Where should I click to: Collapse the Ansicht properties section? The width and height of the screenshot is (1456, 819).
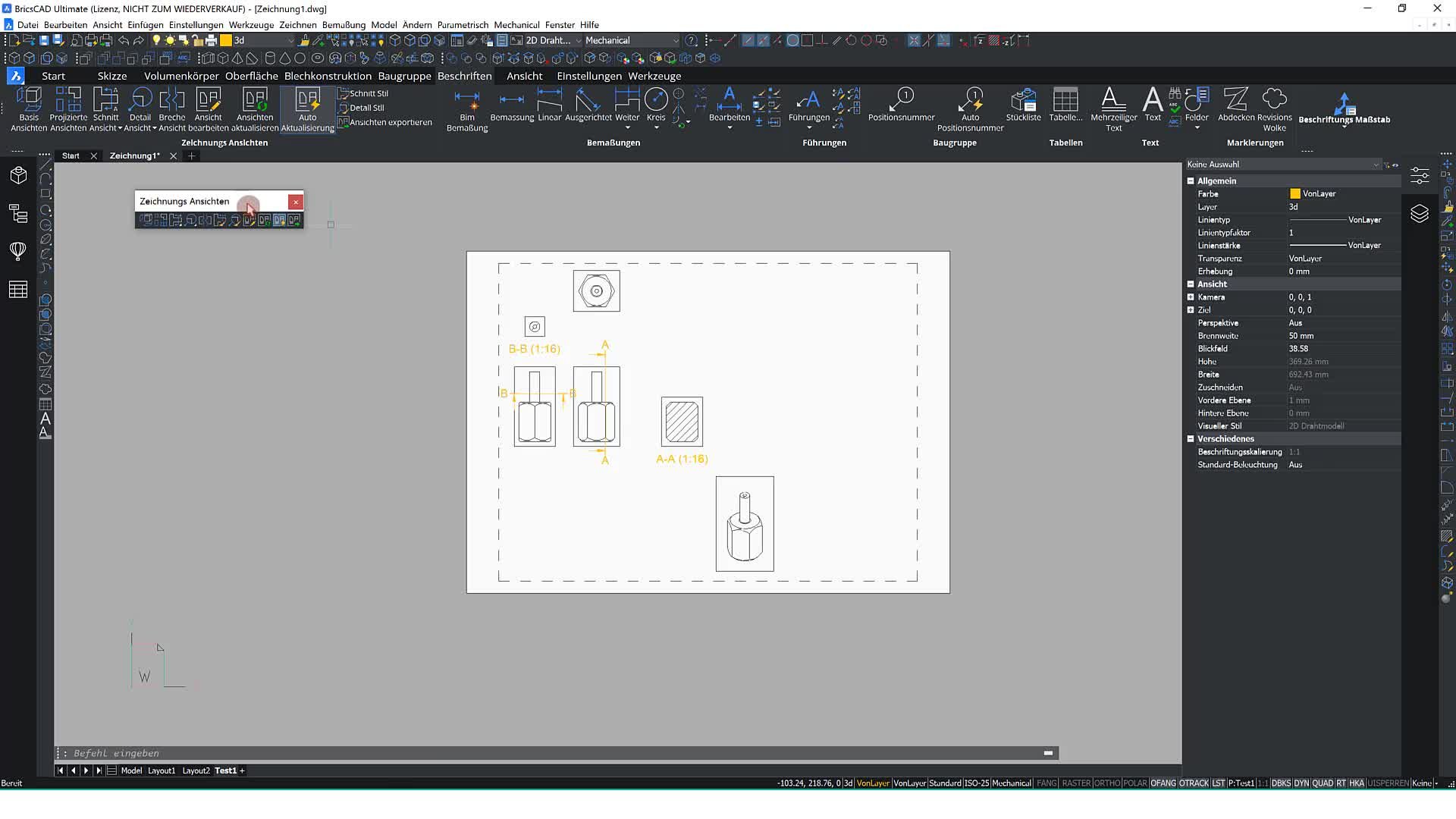pyautogui.click(x=1191, y=284)
